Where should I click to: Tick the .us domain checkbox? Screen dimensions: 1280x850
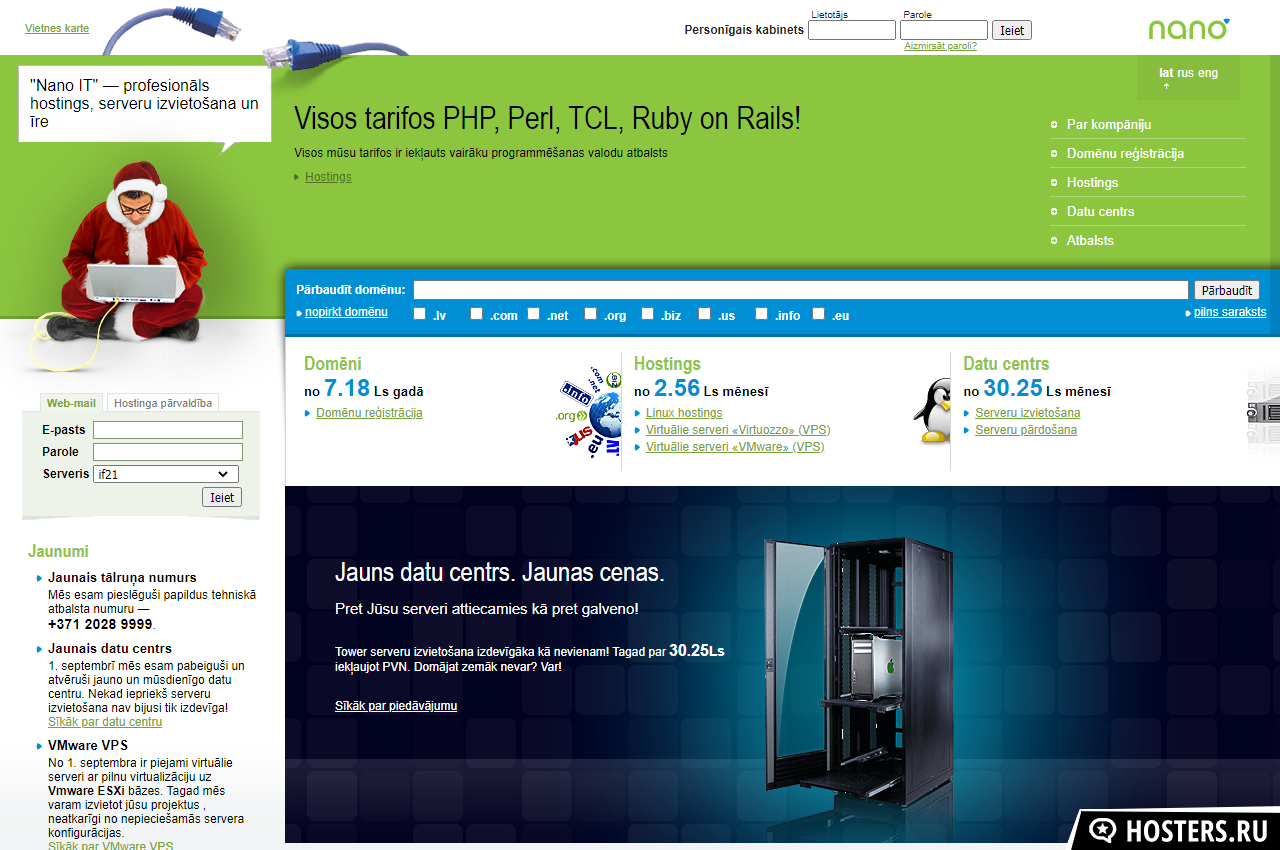(x=705, y=314)
